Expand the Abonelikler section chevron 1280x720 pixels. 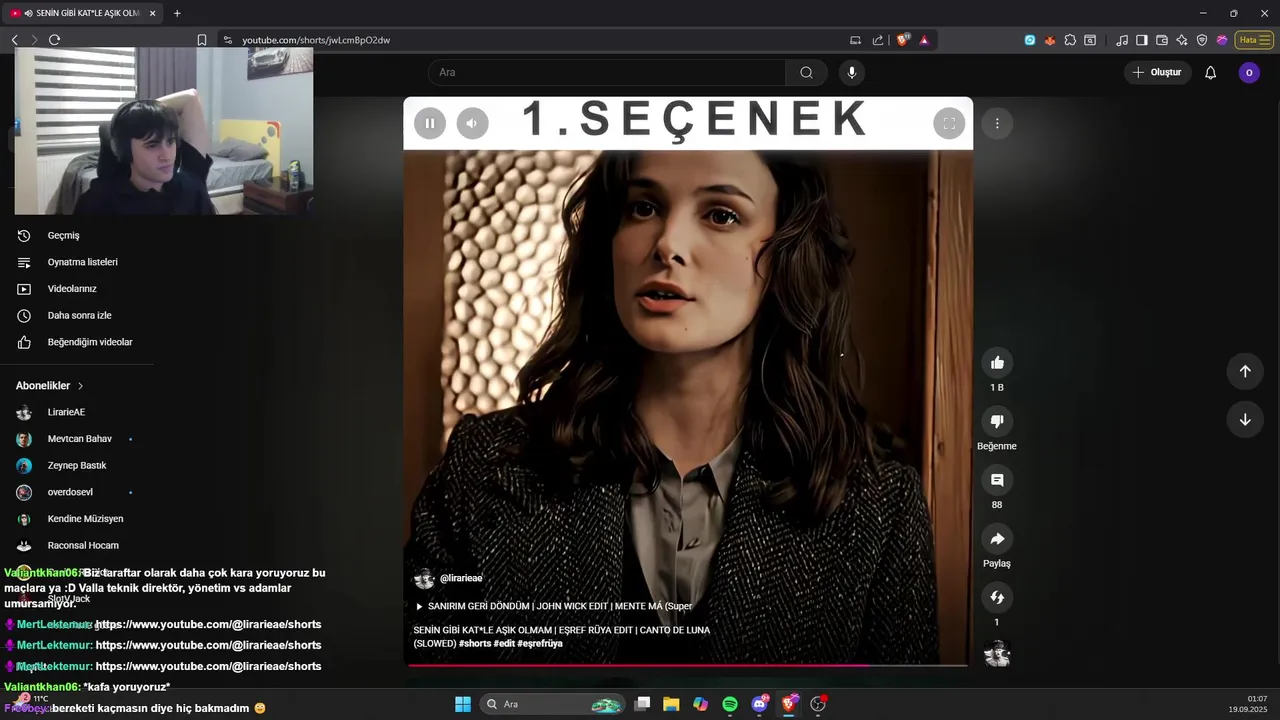81,386
